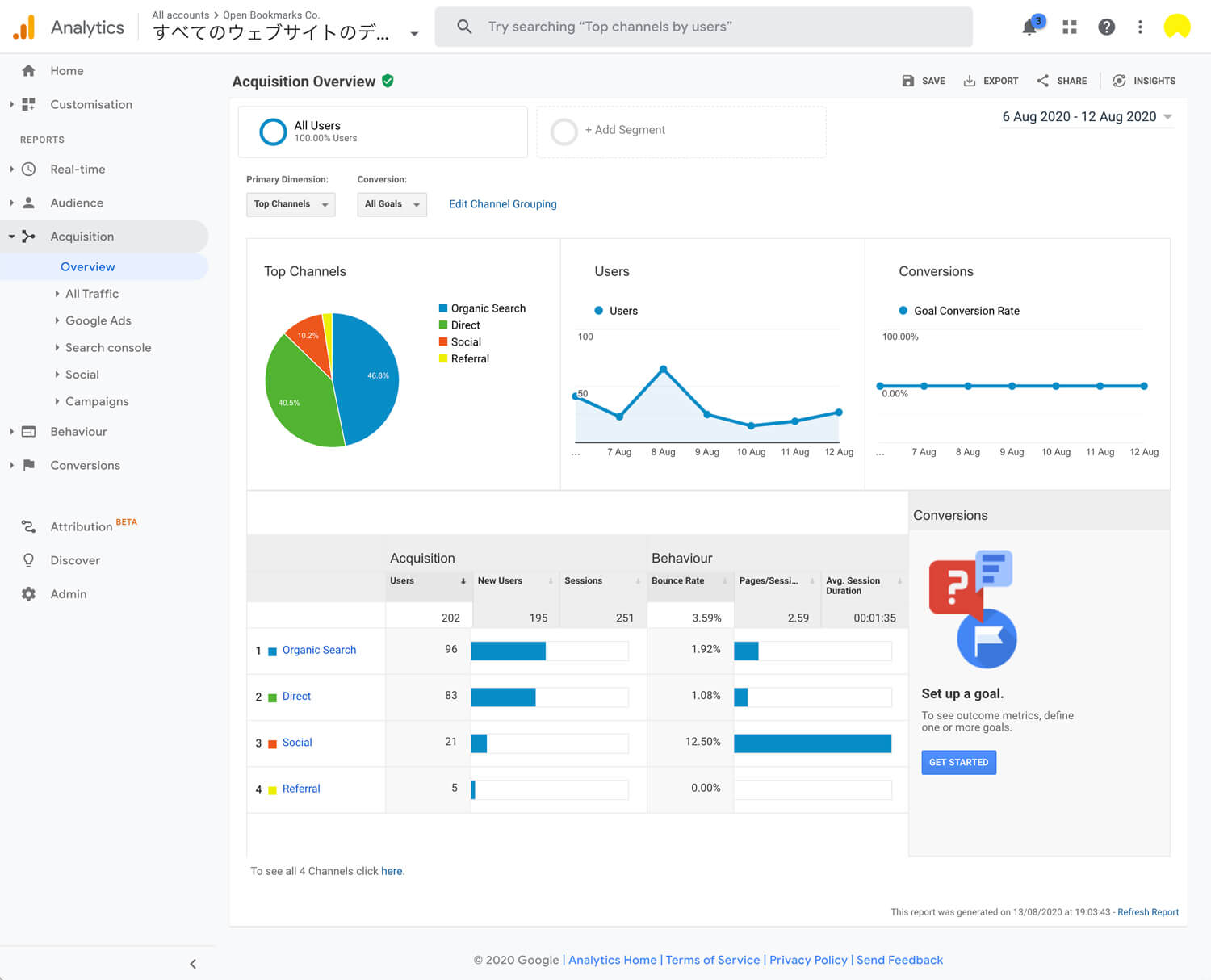The height and width of the screenshot is (980, 1211).
Task: Click the orange Social legend swatch
Action: coord(443,341)
